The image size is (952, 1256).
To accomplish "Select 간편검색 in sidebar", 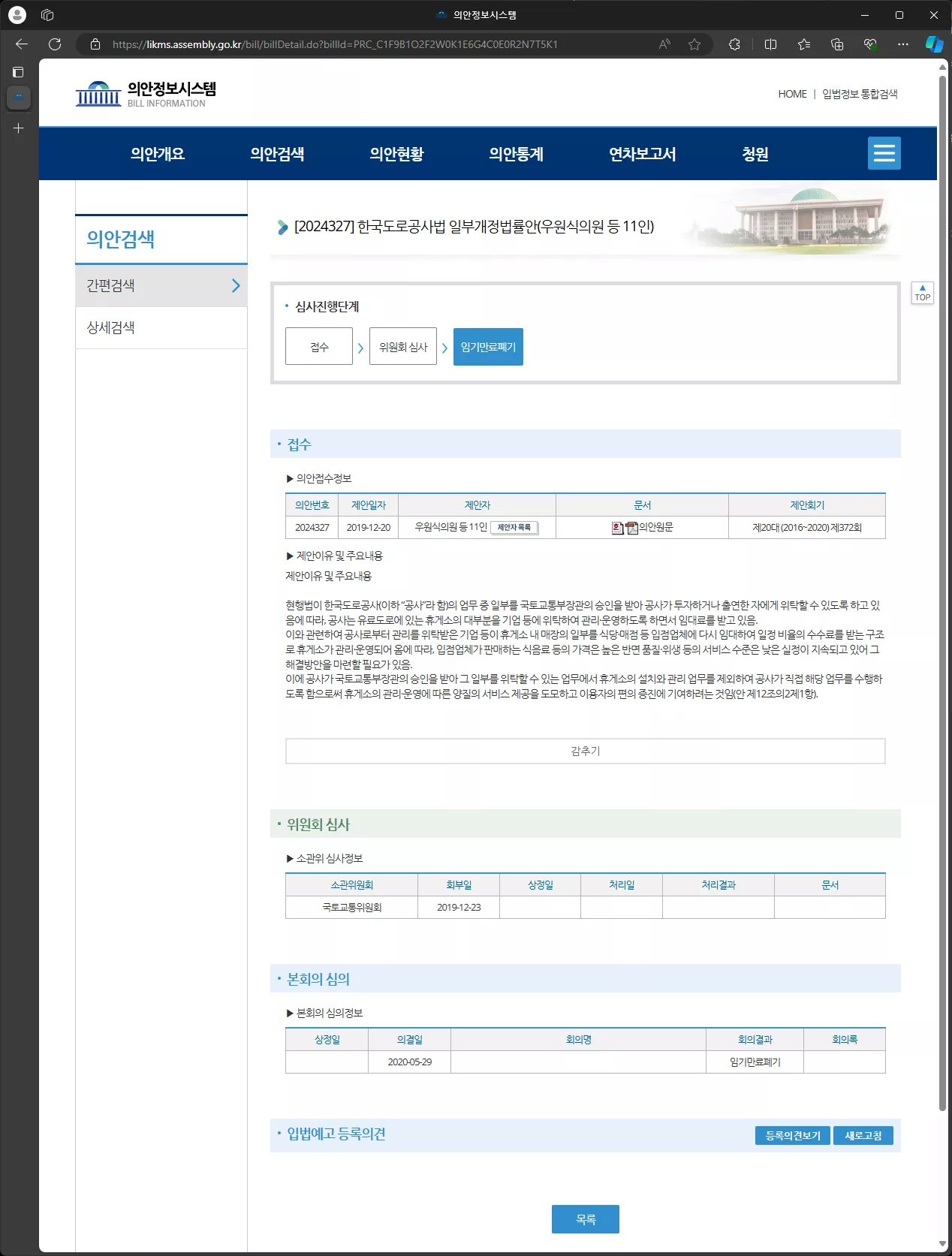I will point(161,285).
